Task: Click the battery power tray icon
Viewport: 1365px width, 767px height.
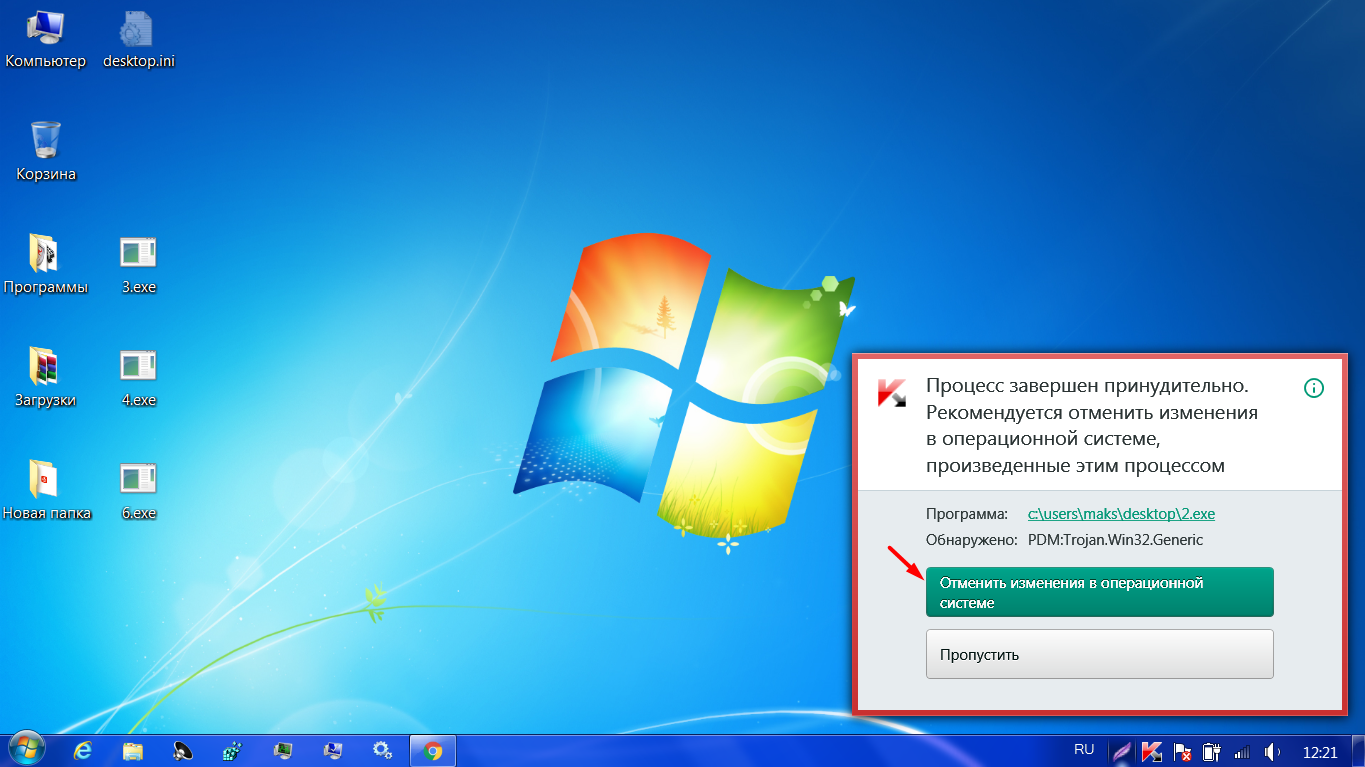Action: click(x=1212, y=751)
